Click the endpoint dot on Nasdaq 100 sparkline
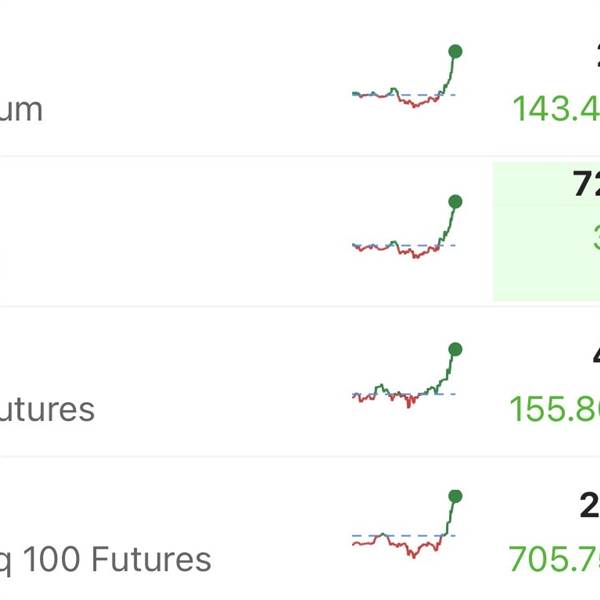 tap(455, 496)
